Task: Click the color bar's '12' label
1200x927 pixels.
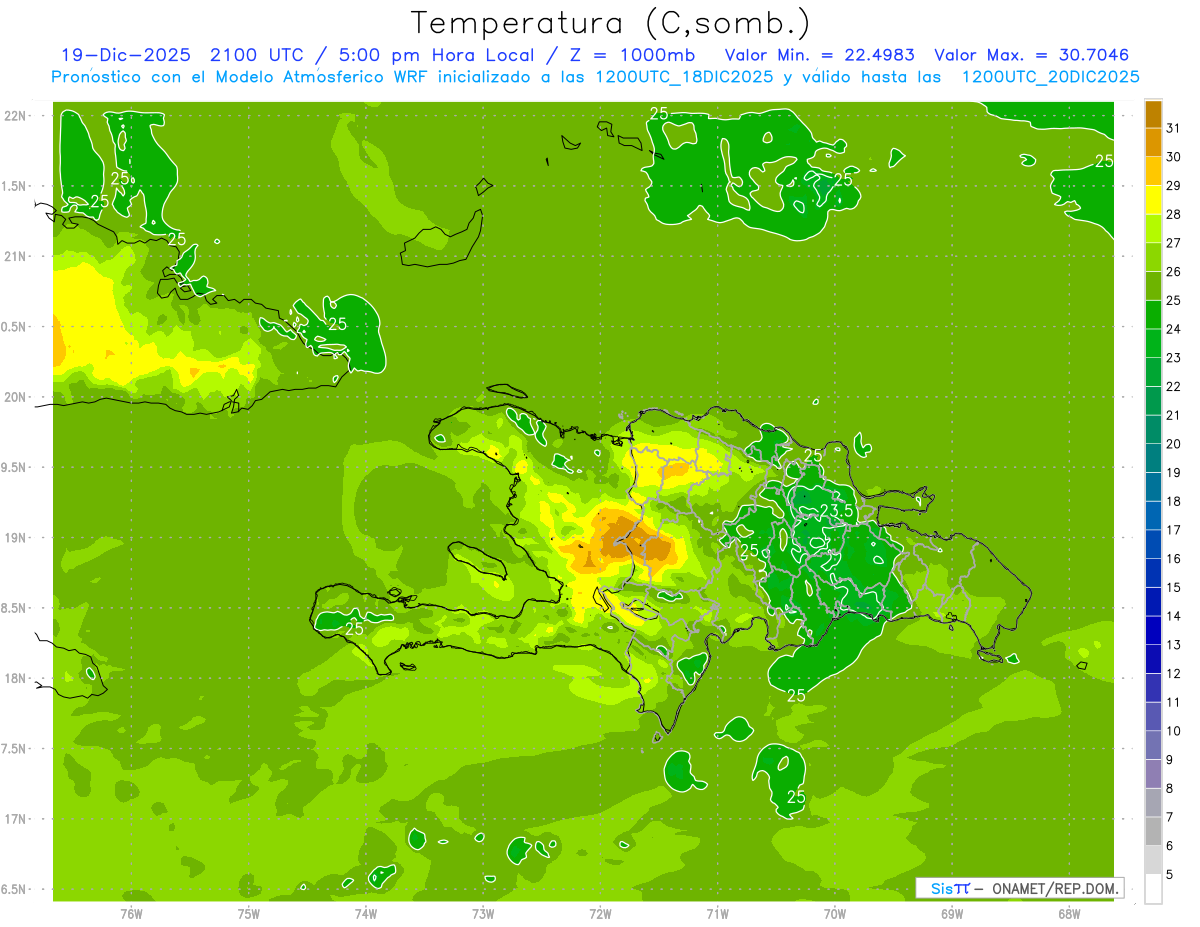Action: coord(1174,674)
